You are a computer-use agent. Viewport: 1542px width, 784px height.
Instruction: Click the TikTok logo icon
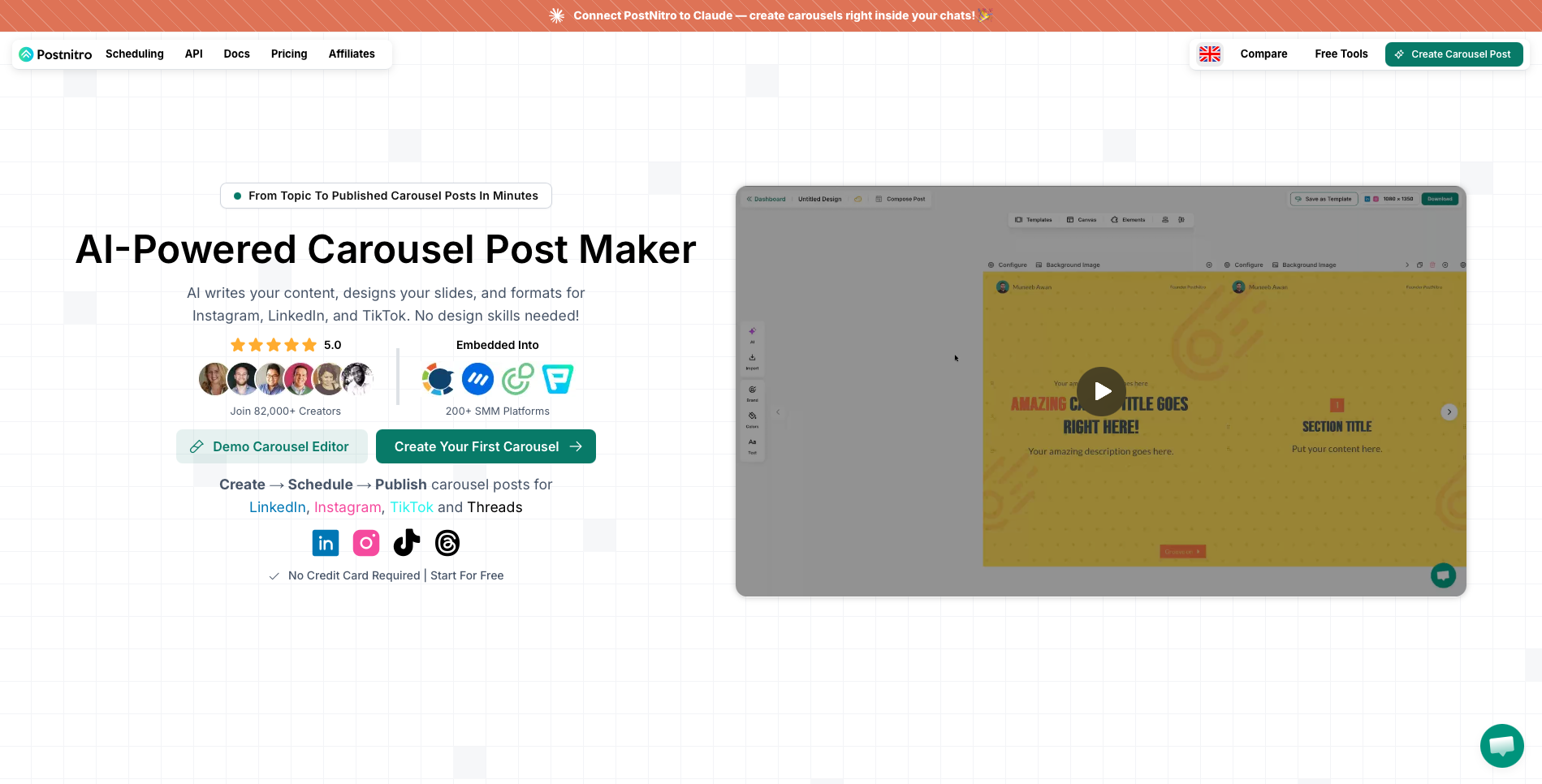tap(407, 543)
